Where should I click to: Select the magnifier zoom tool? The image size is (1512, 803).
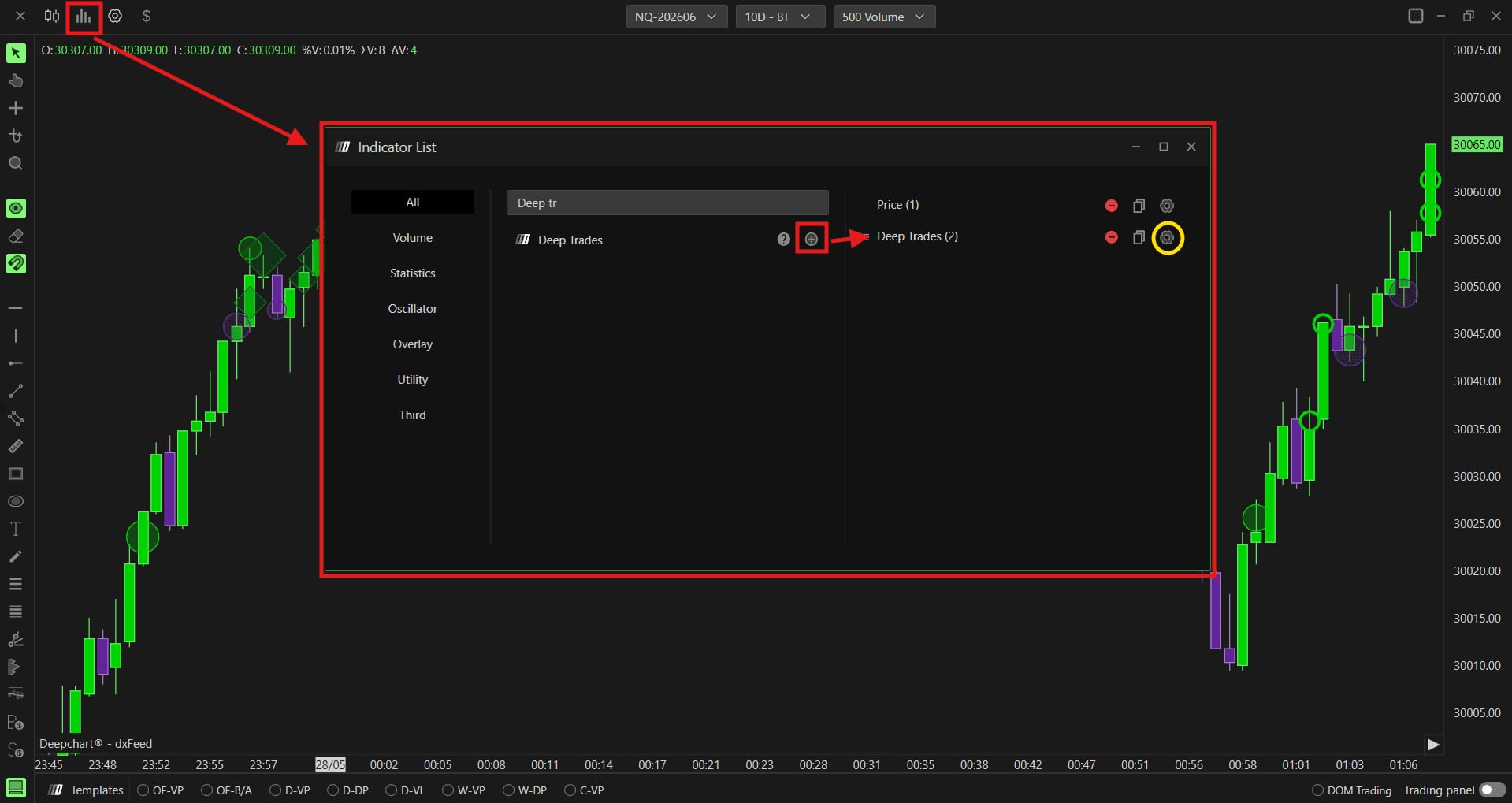(x=16, y=163)
